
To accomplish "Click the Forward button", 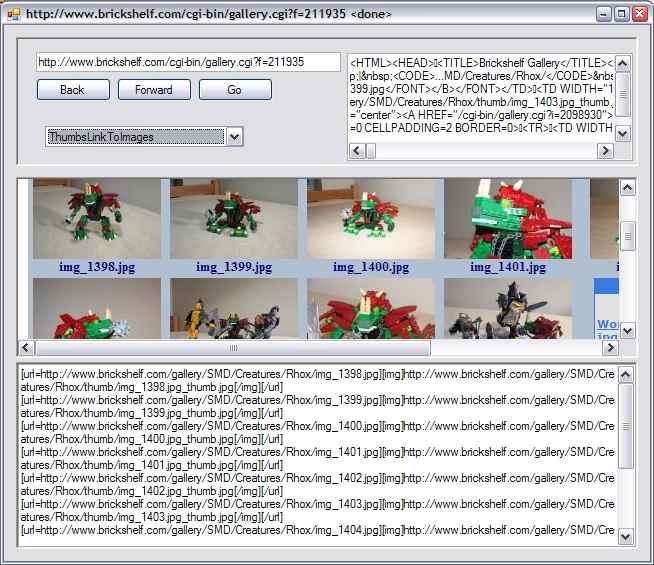I will 153,90.
